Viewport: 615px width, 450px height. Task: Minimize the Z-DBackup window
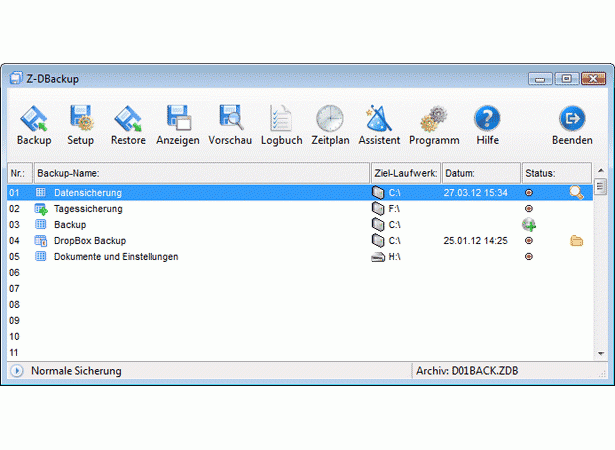pos(540,79)
